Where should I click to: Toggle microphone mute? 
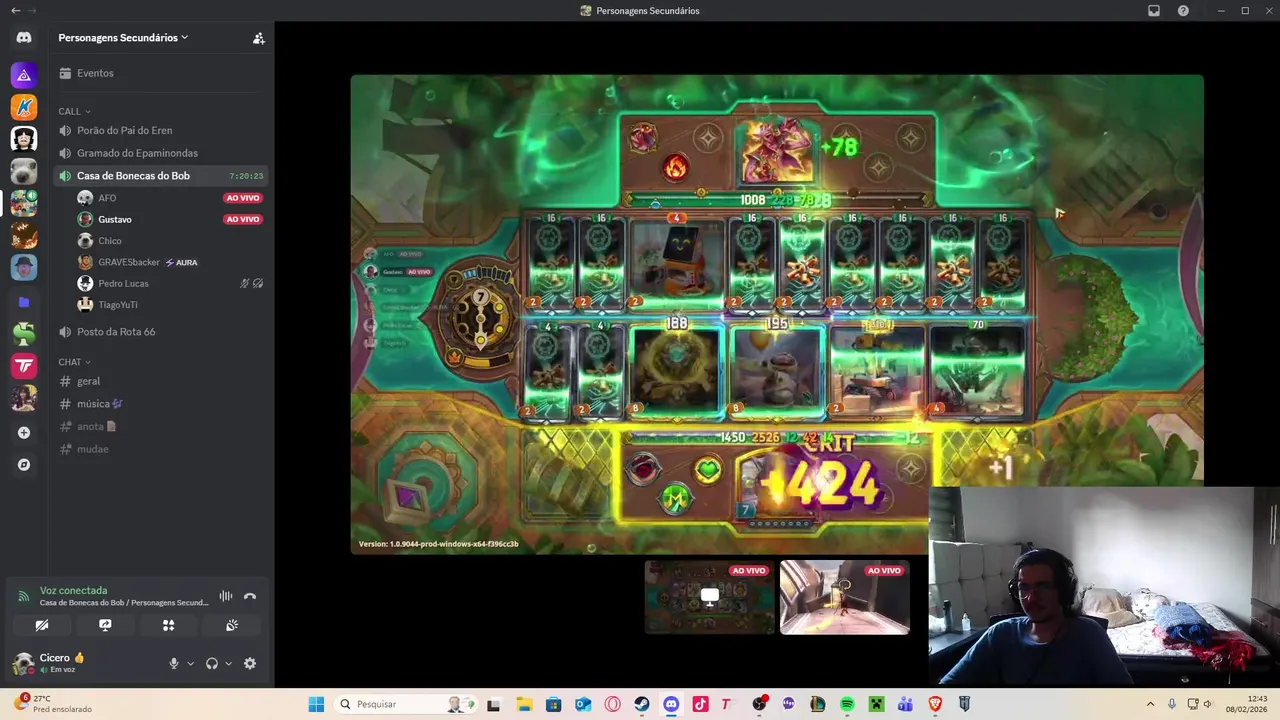coord(174,663)
